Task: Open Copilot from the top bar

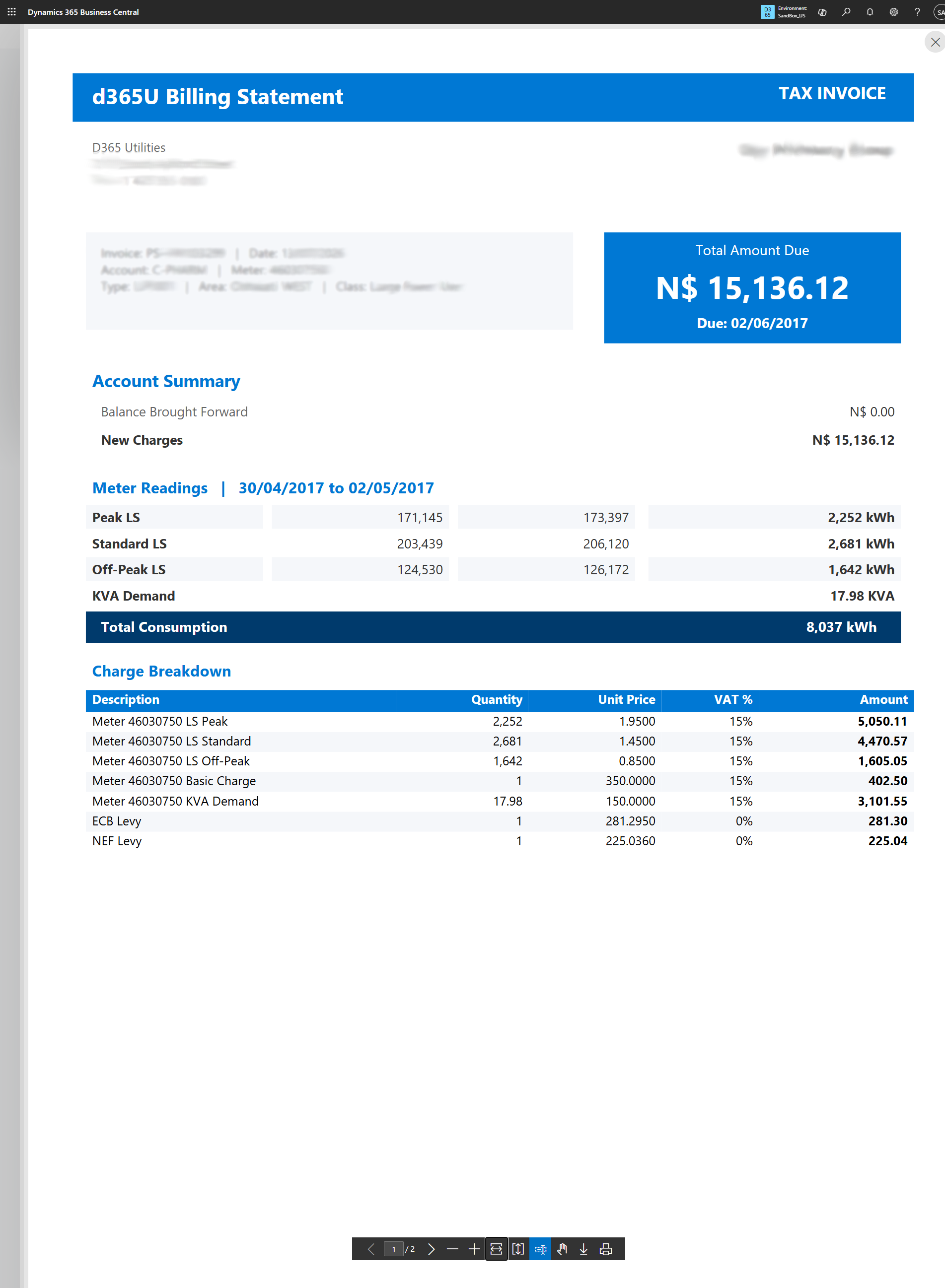Action: (822, 12)
